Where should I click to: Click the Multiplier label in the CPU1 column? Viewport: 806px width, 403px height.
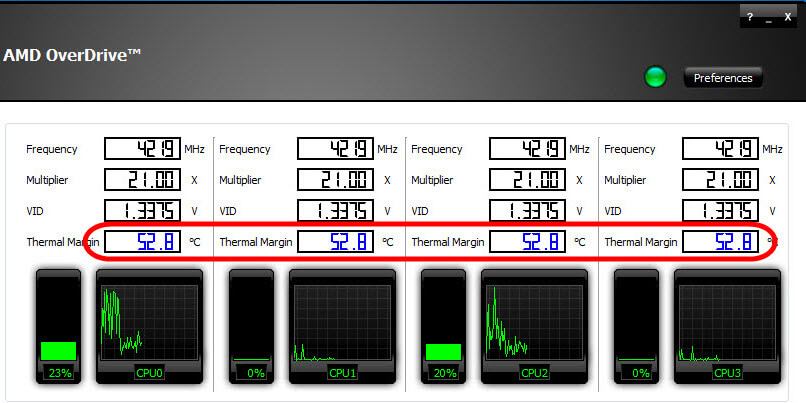coord(240,180)
